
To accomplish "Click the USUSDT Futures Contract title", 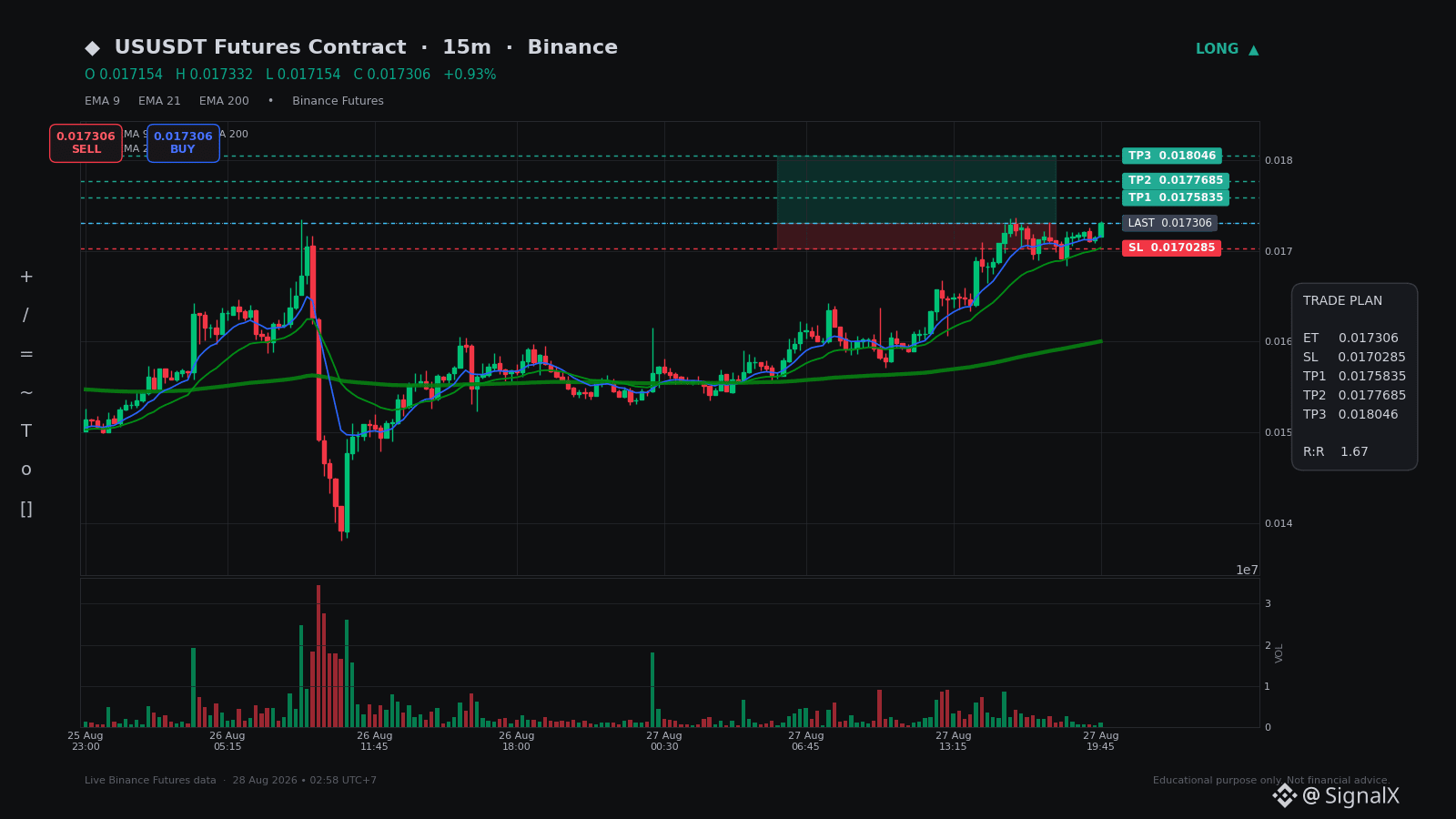I will coord(260,47).
